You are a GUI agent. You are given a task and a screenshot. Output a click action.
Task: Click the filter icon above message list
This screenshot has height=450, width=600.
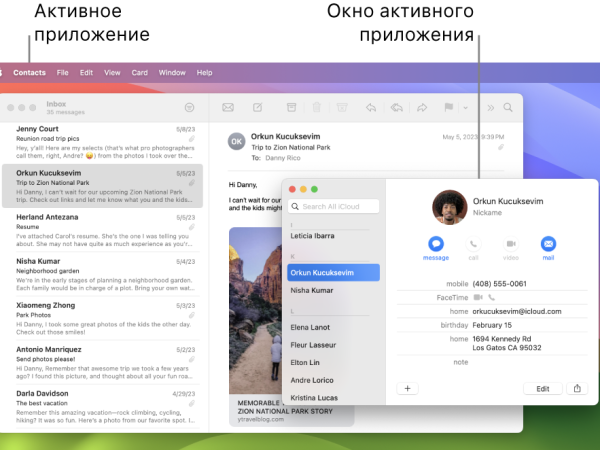[x=189, y=107]
